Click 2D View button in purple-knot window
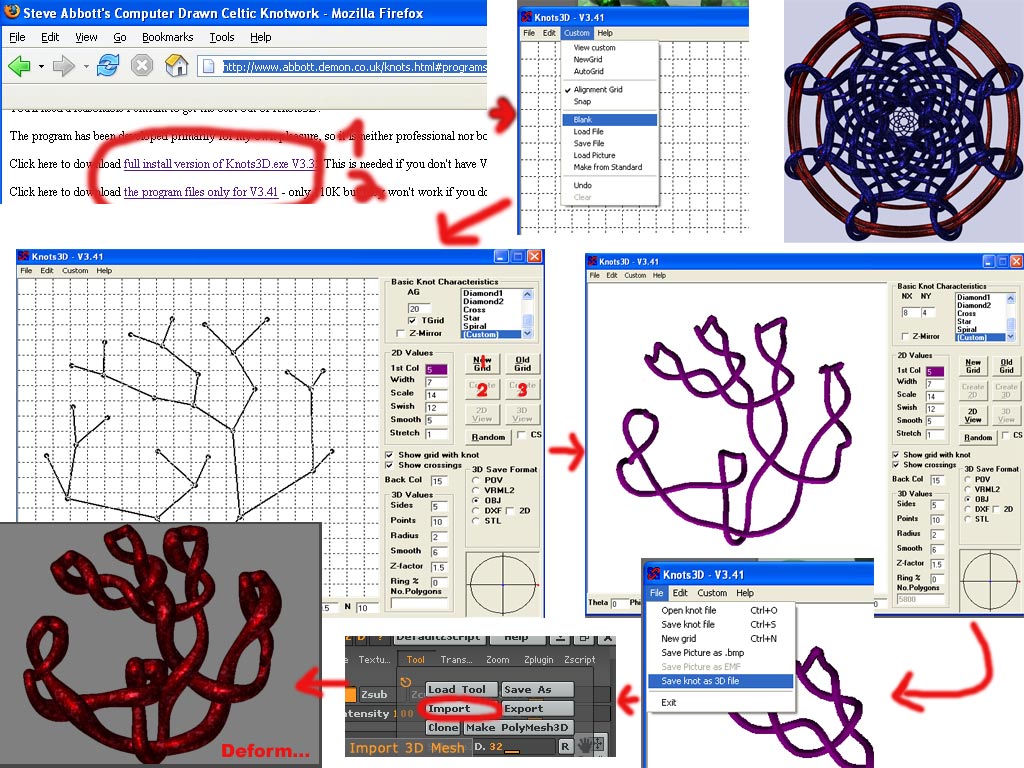 [x=972, y=415]
